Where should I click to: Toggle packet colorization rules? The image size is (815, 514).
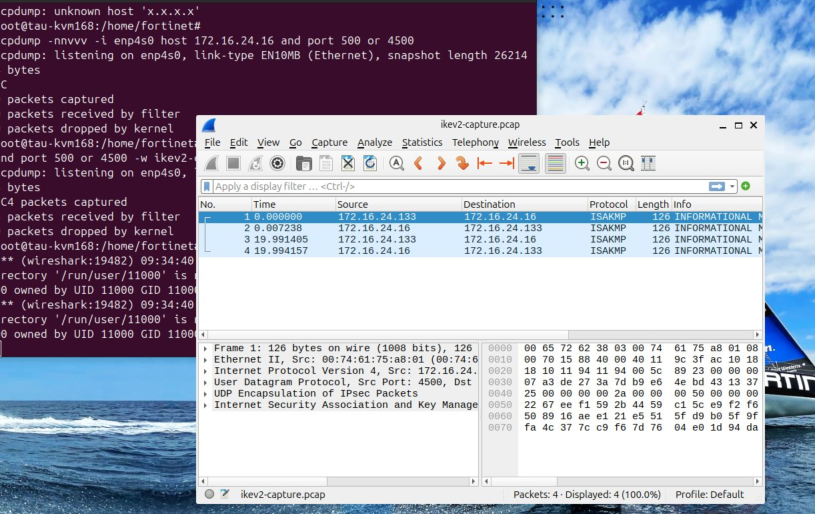tap(555, 164)
